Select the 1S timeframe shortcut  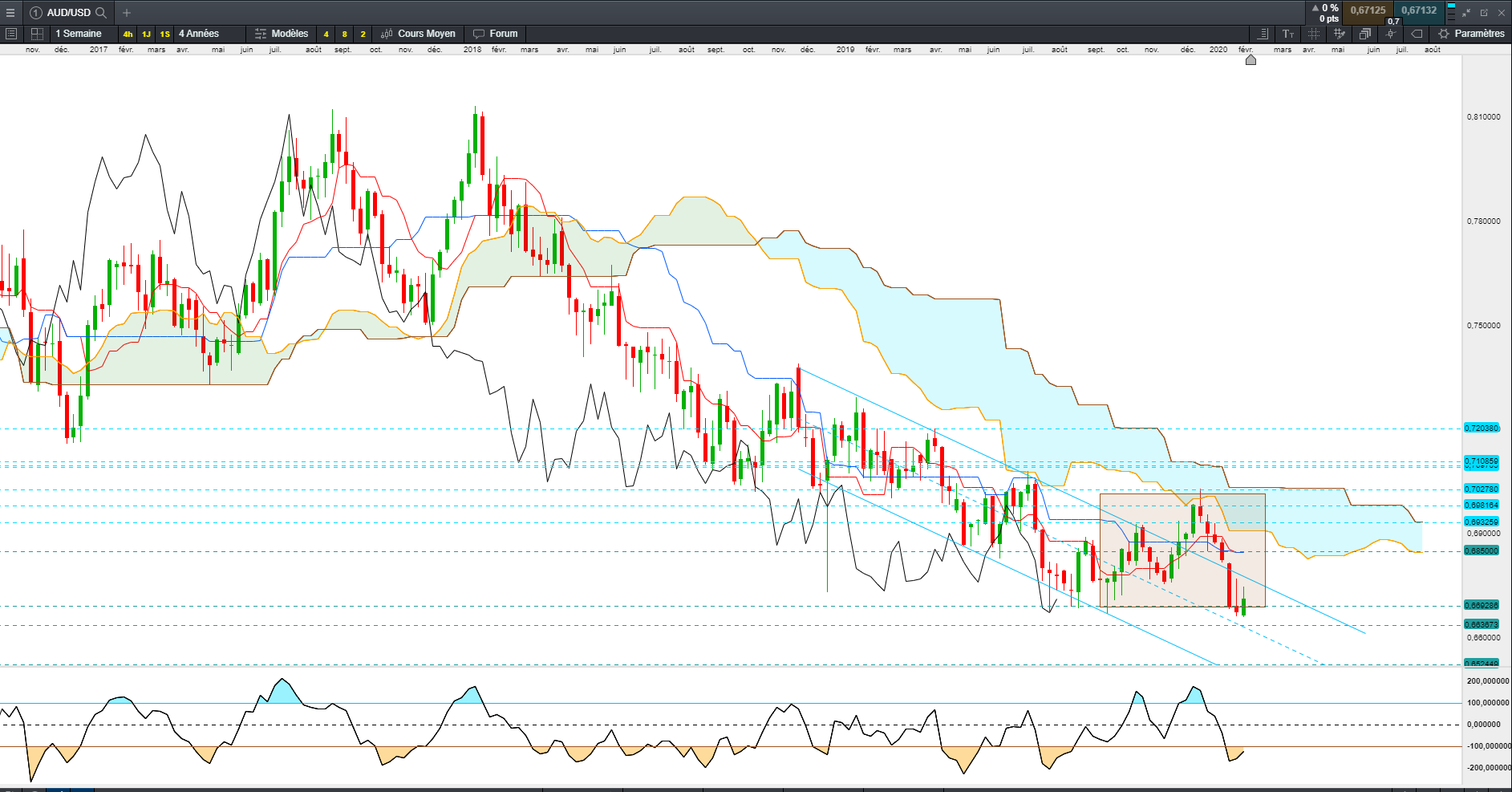point(164,34)
